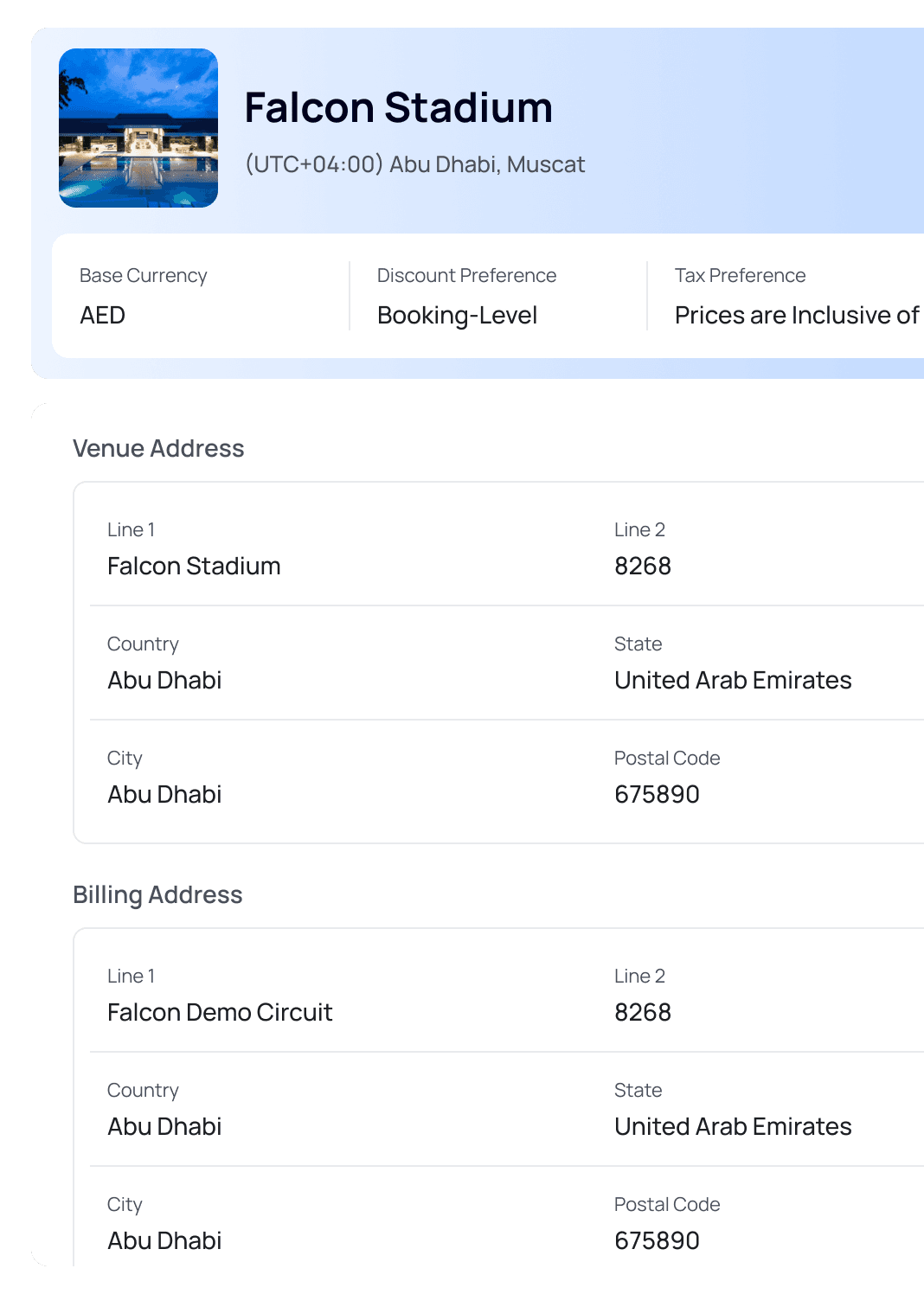Click the billing City field Abu Dhabi
Viewport: 924px width, 1294px height.
tap(164, 1240)
